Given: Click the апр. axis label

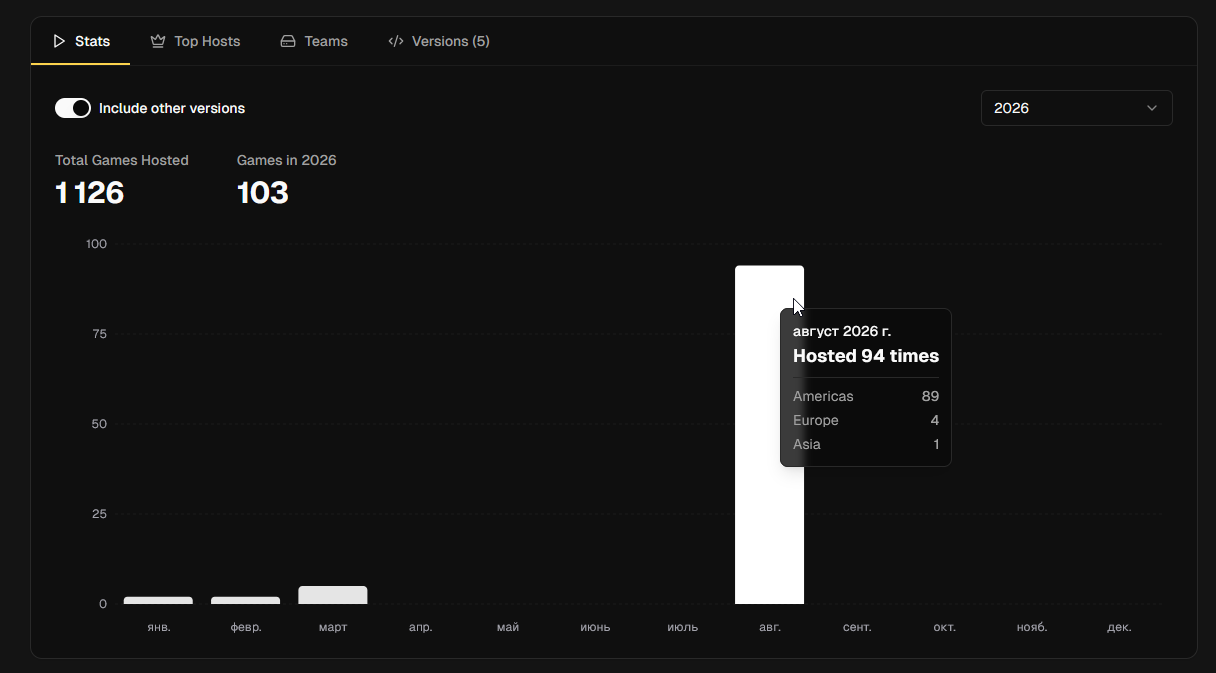Looking at the screenshot, I should [x=421, y=627].
